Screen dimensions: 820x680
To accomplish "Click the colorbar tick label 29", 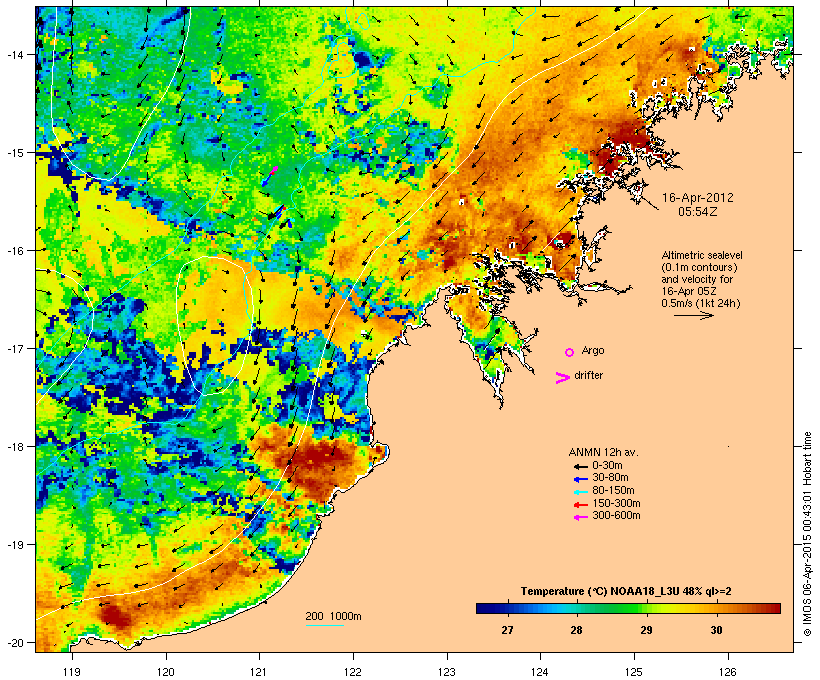I will [646, 630].
